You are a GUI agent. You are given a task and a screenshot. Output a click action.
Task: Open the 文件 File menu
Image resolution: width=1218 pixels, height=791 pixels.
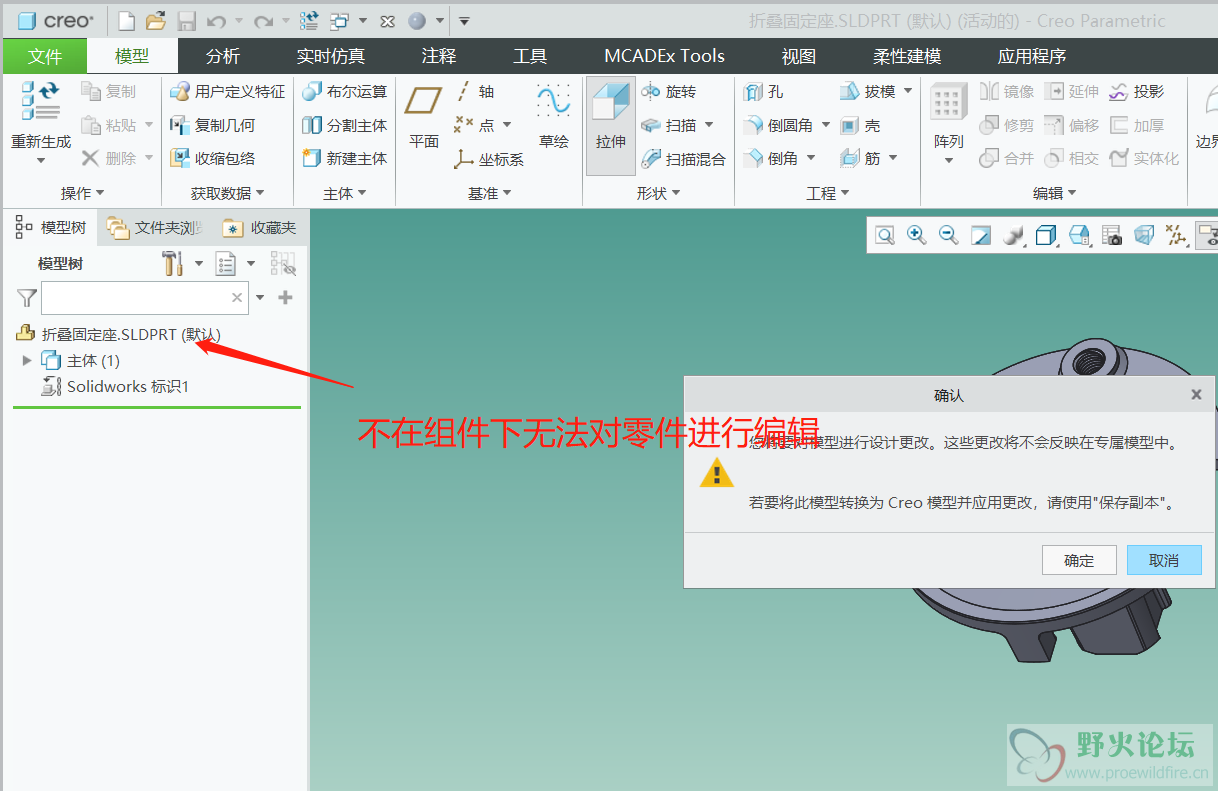(45, 56)
